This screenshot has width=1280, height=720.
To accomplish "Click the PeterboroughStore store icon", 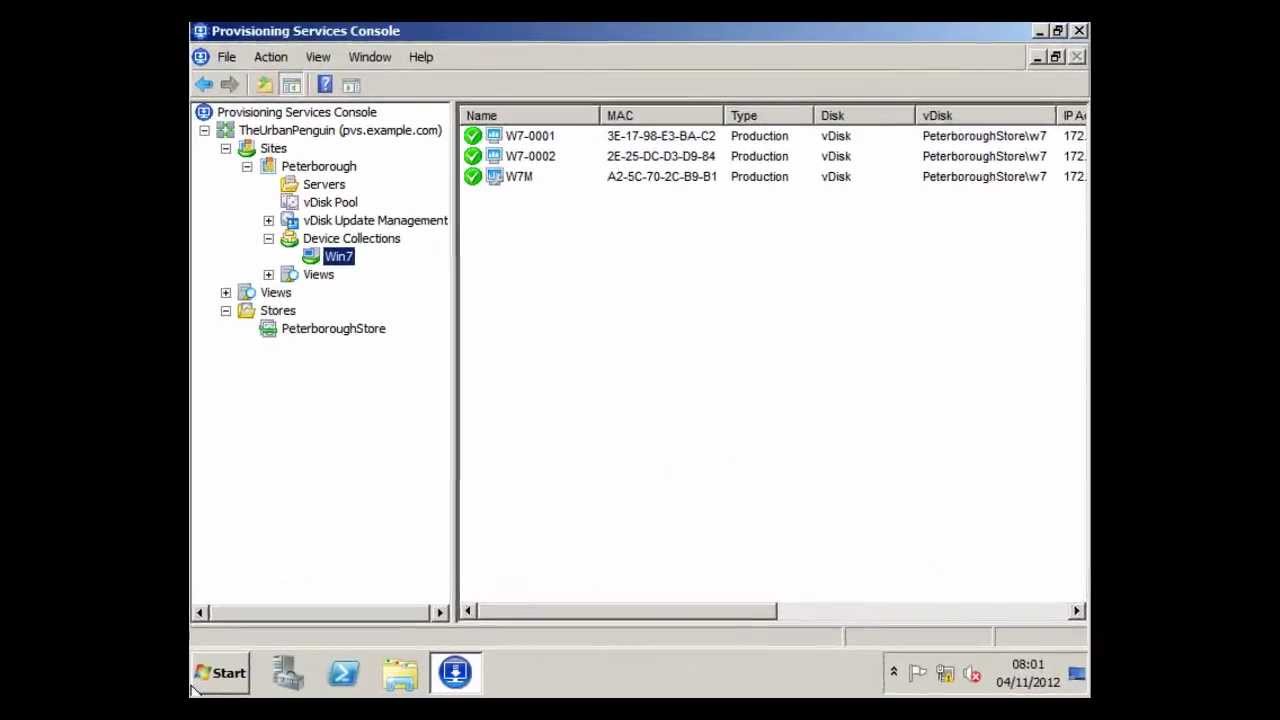I will 268,328.
